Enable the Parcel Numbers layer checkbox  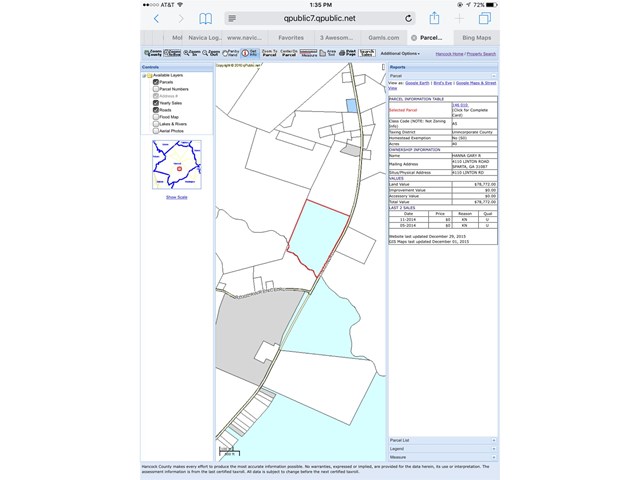tap(156, 89)
